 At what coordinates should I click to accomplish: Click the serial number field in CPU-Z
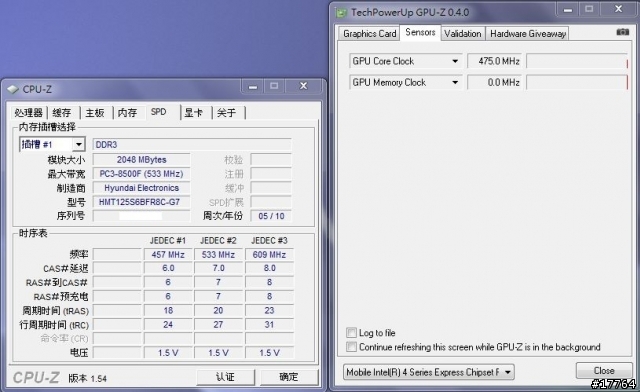coord(141,216)
